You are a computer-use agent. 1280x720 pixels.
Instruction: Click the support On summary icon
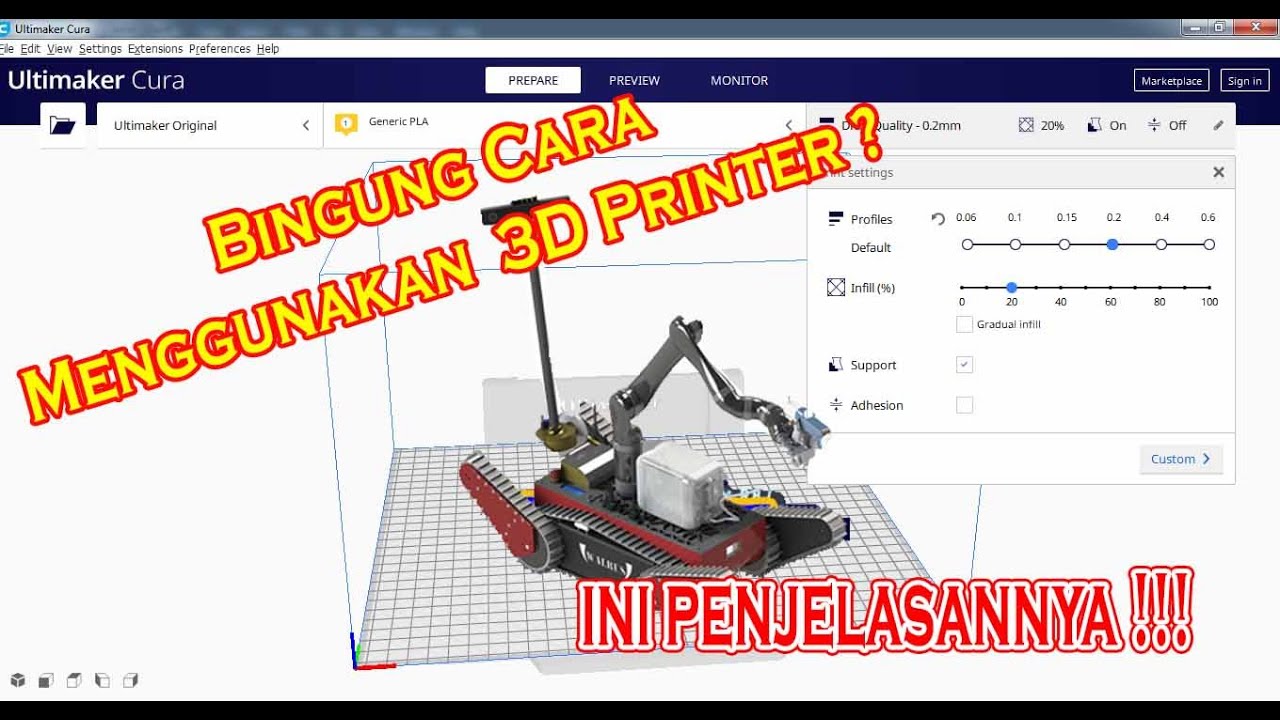pos(1094,125)
